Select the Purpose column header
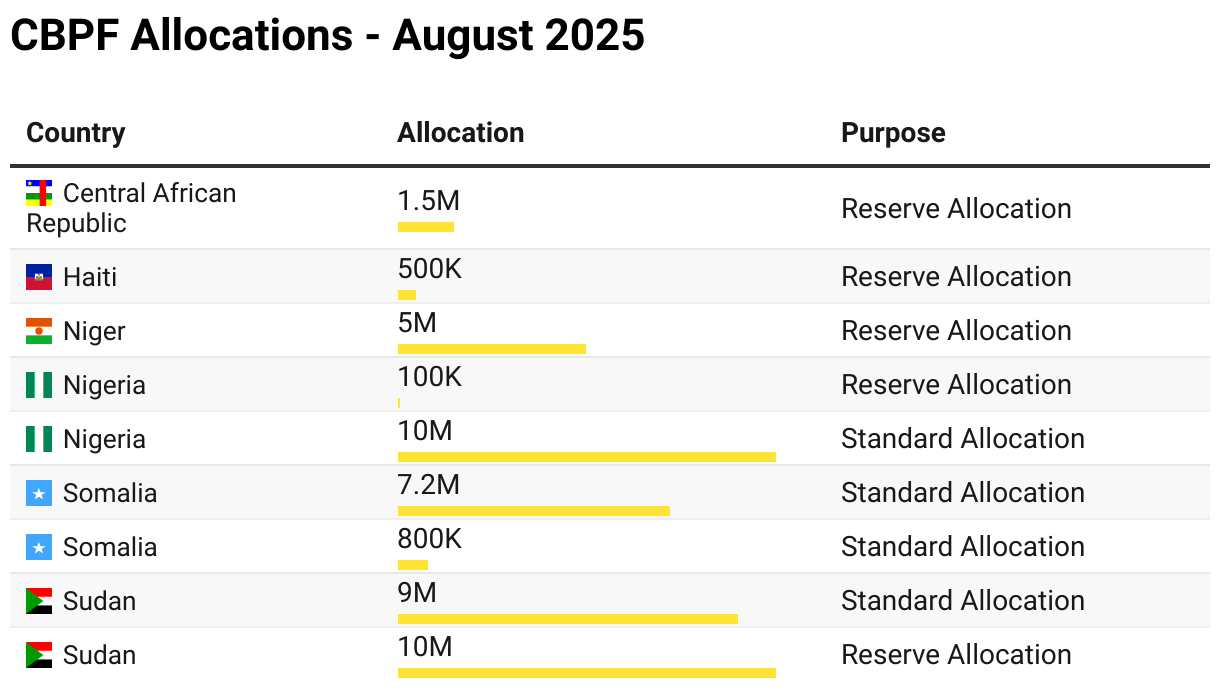The width and height of the screenshot is (1220, 690). (x=893, y=133)
